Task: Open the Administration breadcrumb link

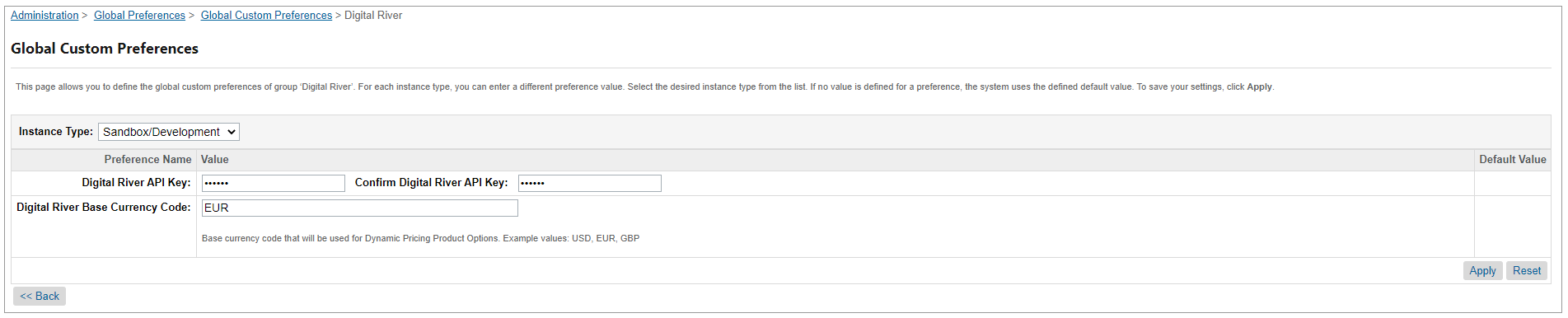Action: [x=44, y=16]
